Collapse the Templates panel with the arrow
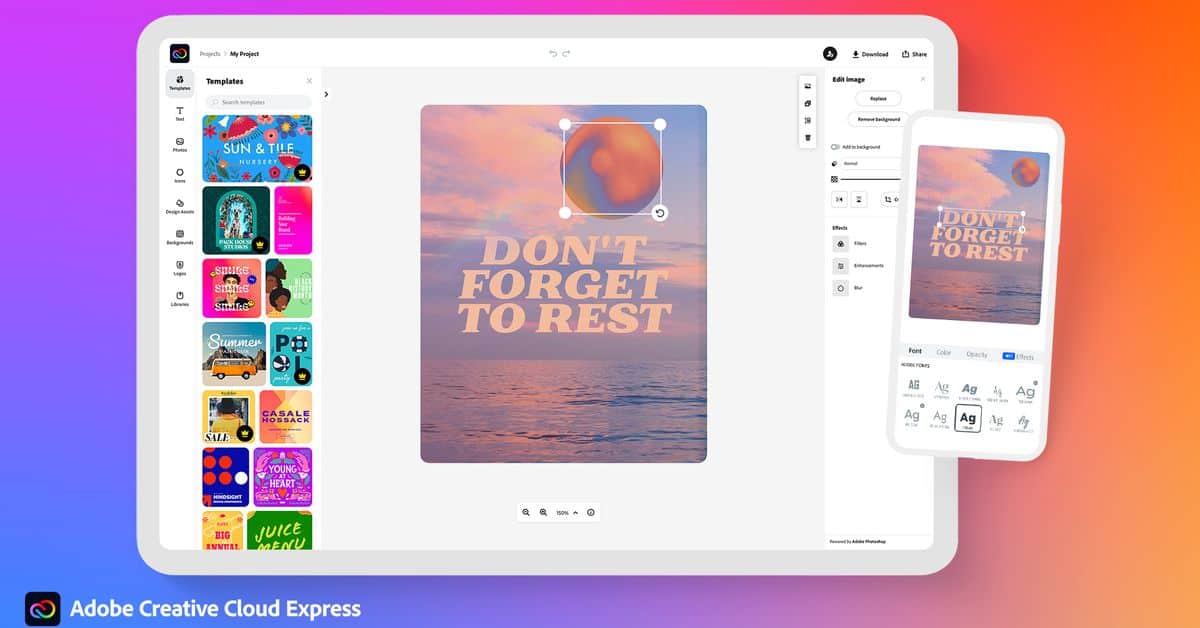The width and height of the screenshot is (1200, 628). (326, 93)
